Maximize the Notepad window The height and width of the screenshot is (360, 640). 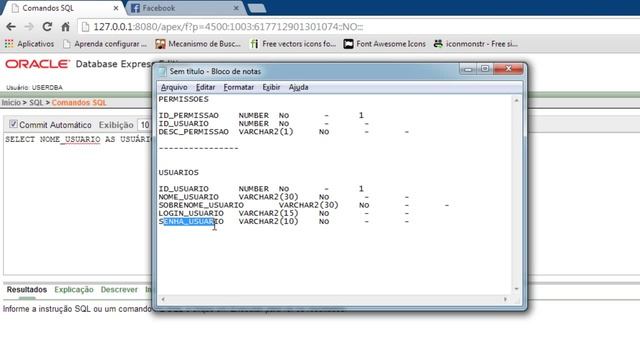pyautogui.click(x=485, y=69)
